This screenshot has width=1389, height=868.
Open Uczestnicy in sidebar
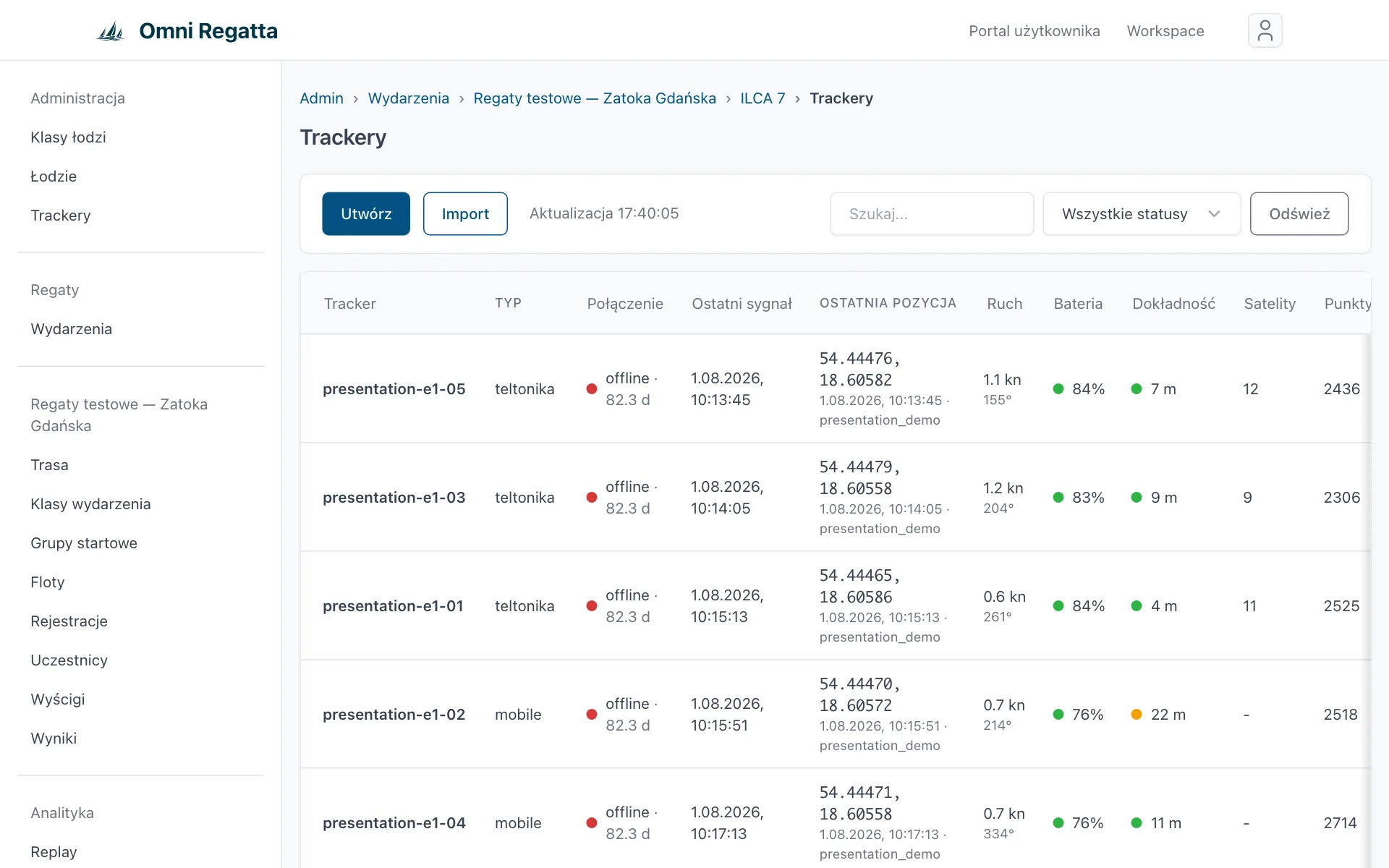click(x=69, y=660)
